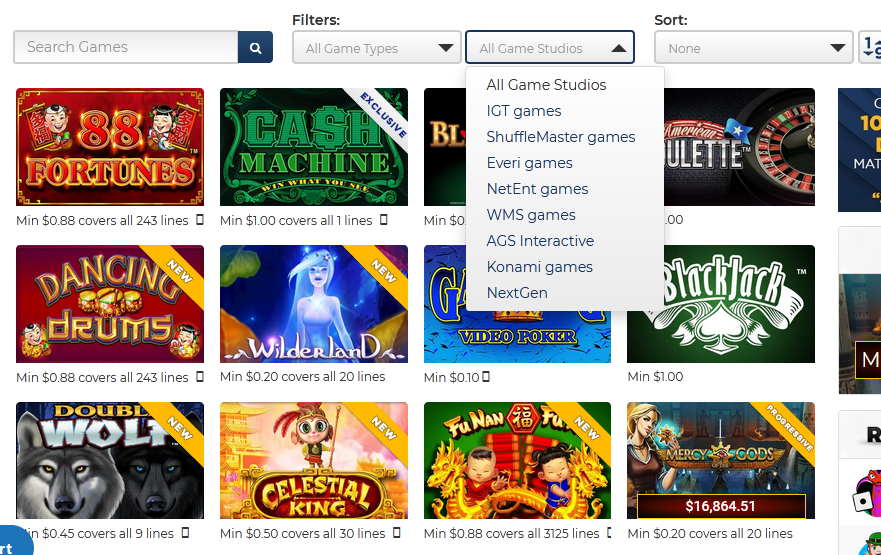Click 'Min $0.88 covers all 3125 lines' text
The image size is (881, 555).
511,533
